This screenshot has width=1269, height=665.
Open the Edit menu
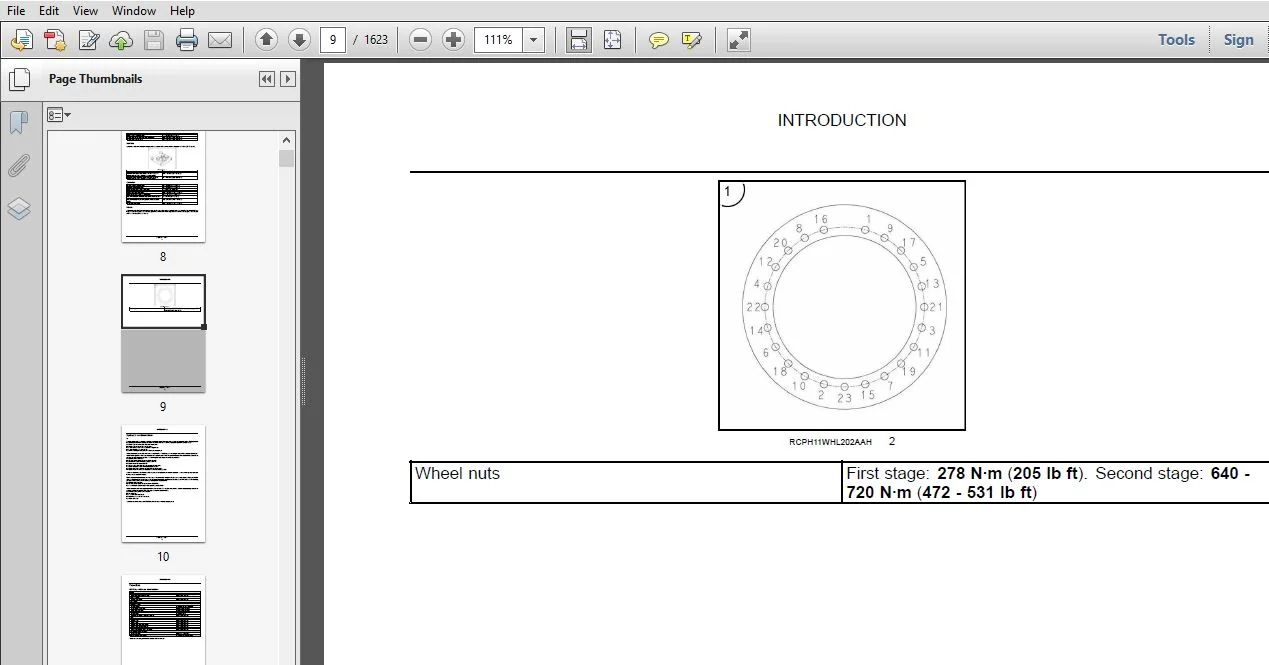(49, 11)
